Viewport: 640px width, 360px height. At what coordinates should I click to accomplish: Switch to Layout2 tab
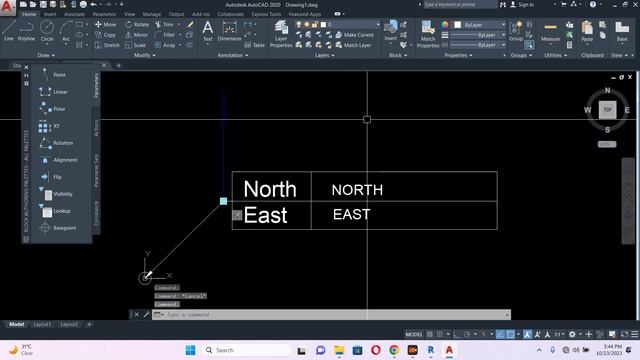[x=69, y=324]
